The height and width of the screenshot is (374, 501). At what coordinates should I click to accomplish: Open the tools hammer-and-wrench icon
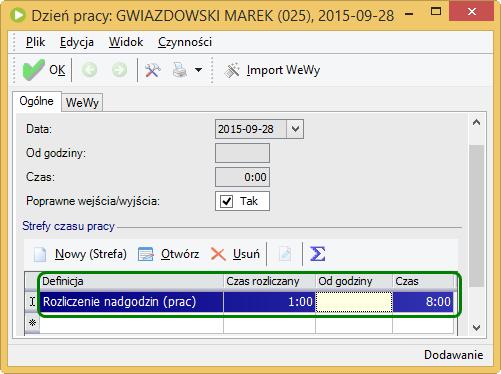(x=153, y=70)
